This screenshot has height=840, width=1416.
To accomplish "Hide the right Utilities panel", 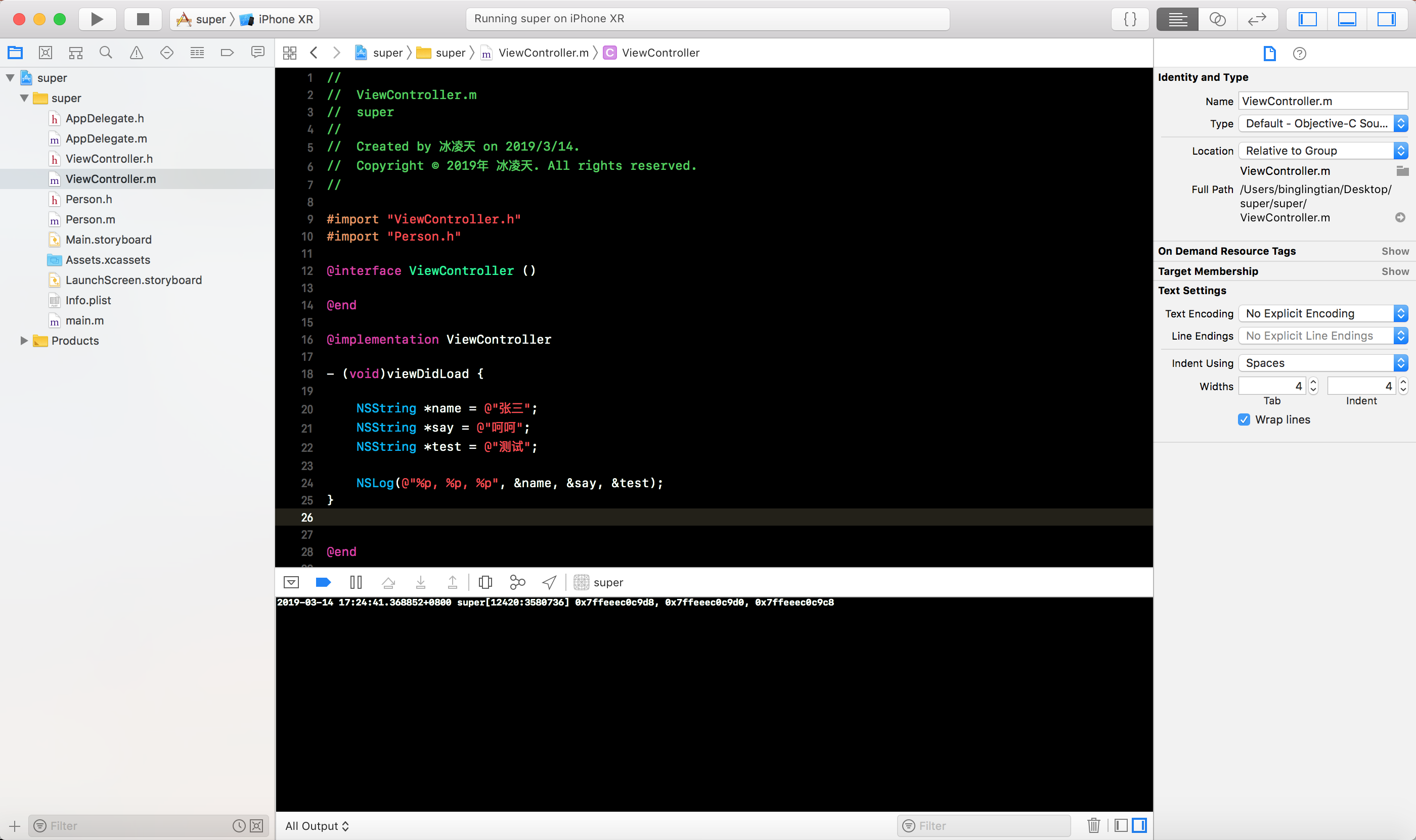I will [1386, 19].
